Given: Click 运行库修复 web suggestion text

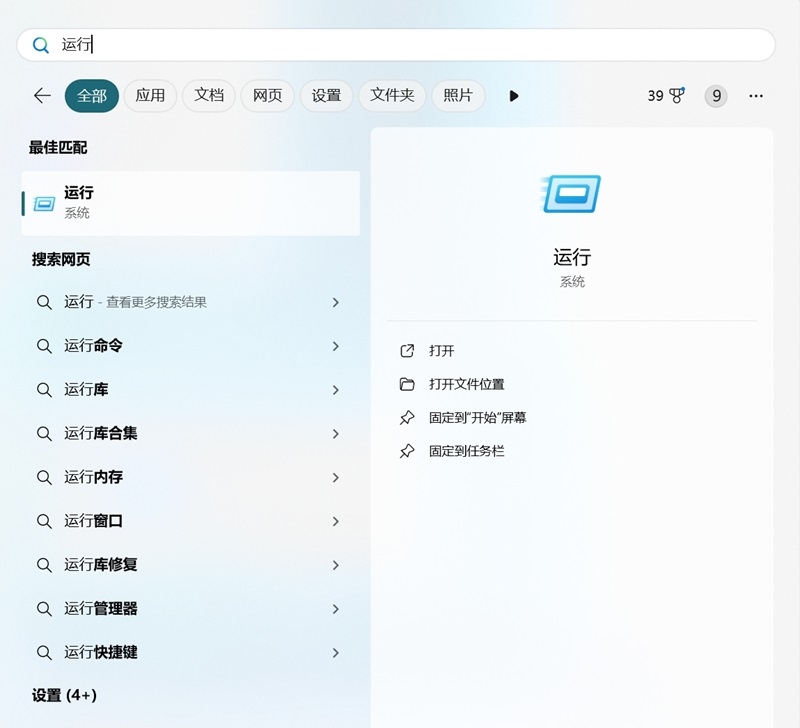Looking at the screenshot, I should [101, 565].
